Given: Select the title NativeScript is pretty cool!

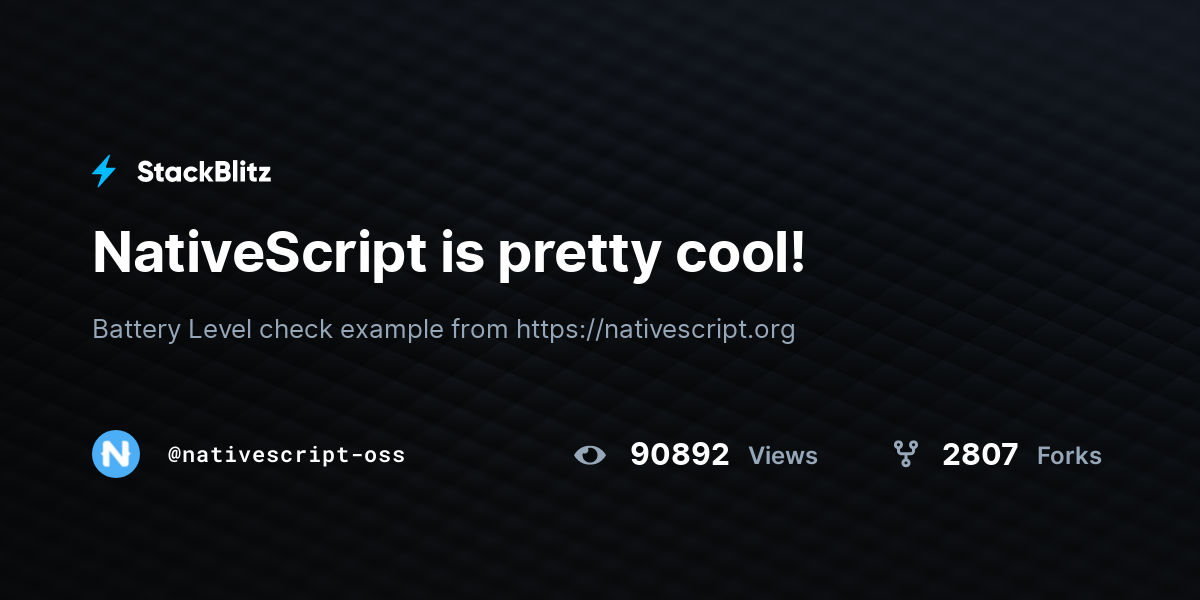Looking at the screenshot, I should (448, 253).
